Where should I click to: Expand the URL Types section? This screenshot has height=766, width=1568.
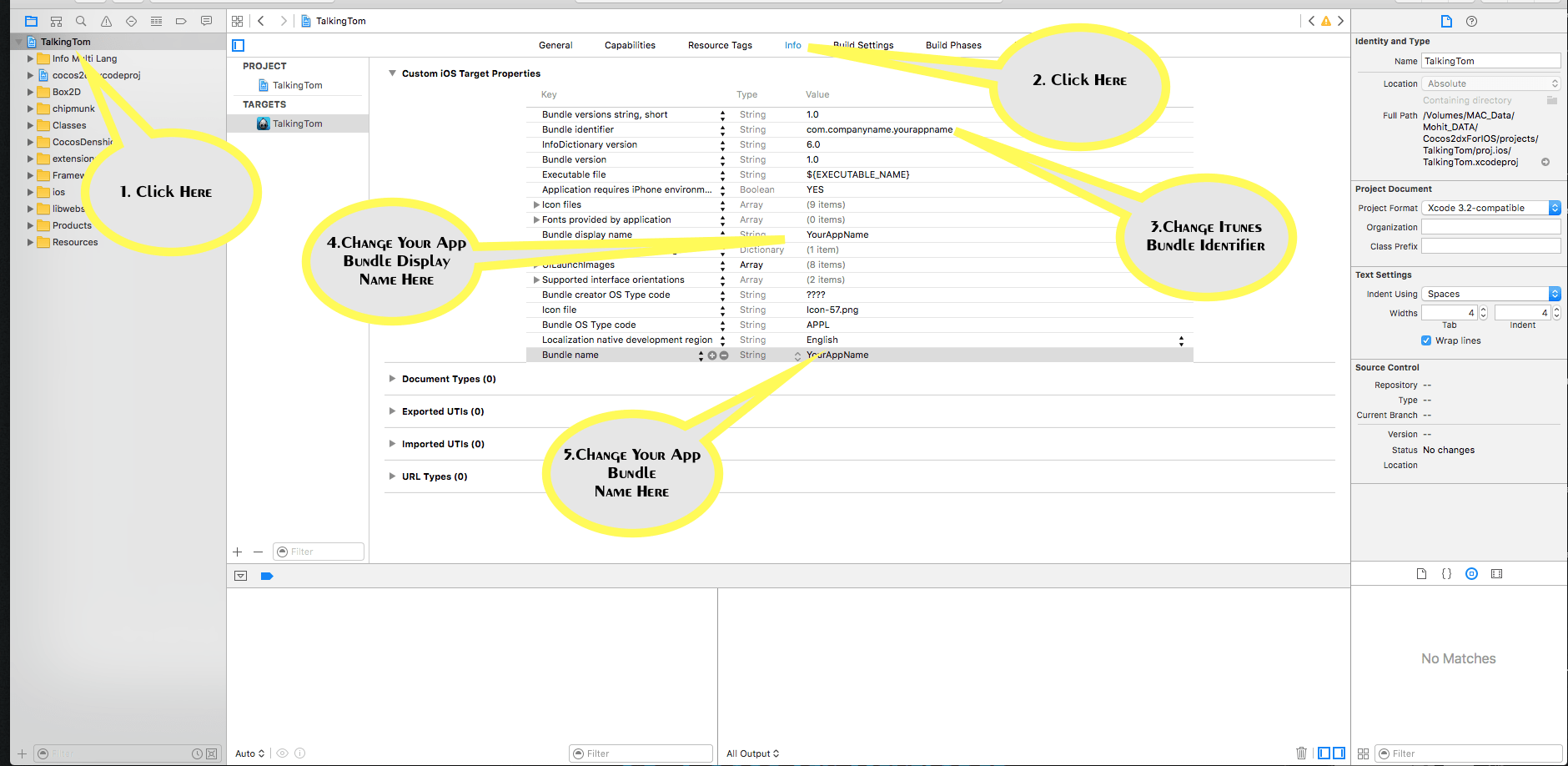click(392, 476)
